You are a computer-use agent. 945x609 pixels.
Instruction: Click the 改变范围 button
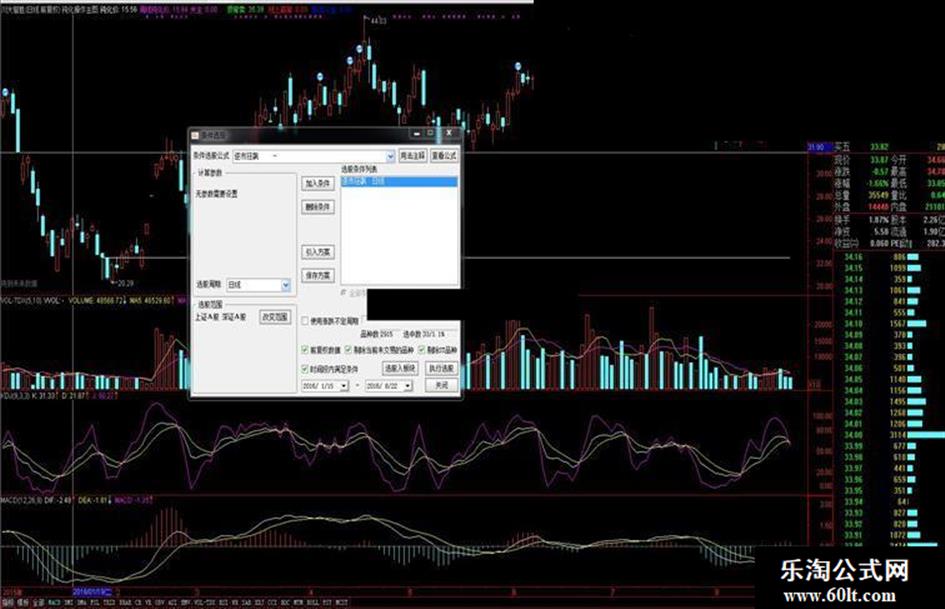275,317
